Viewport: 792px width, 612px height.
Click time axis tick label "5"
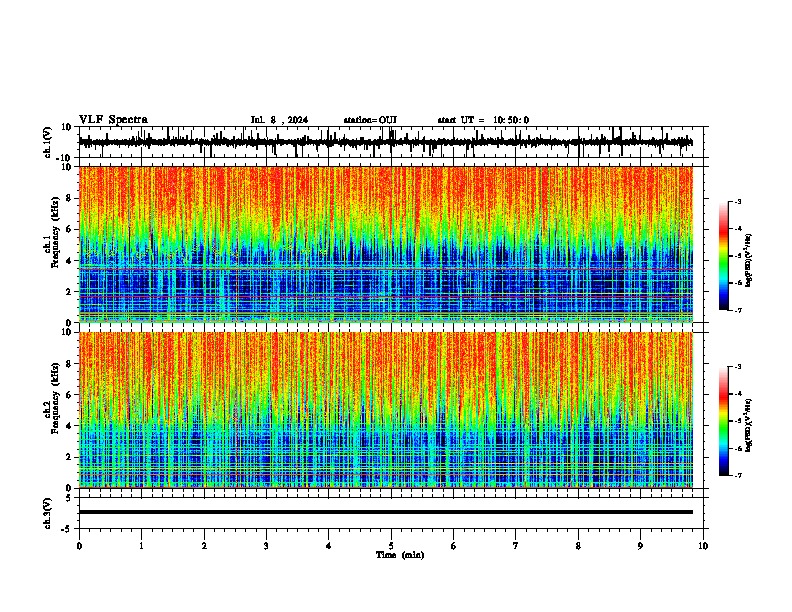pyautogui.click(x=391, y=546)
